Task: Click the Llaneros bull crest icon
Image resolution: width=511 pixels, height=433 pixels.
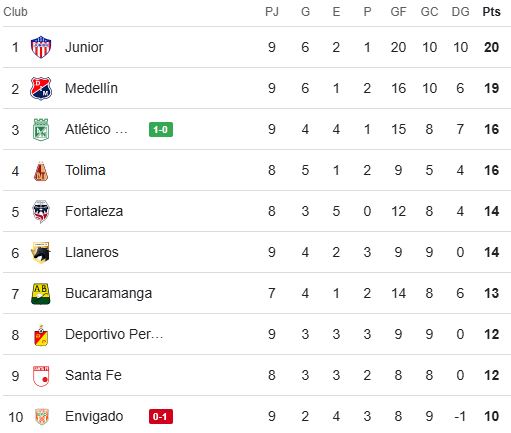Action: pyautogui.click(x=41, y=252)
